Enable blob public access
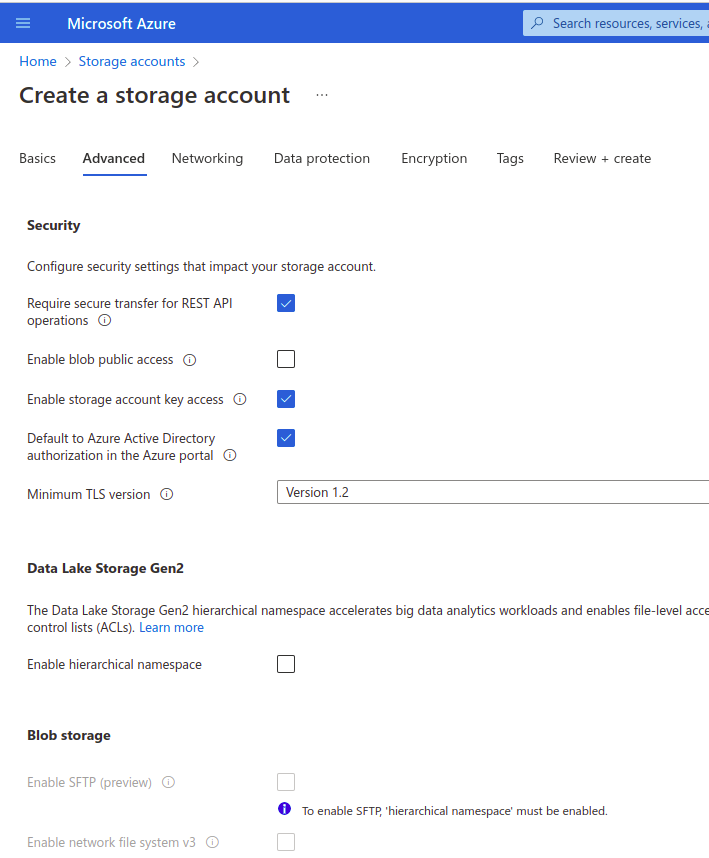Viewport: 709px width, 858px height. (x=286, y=359)
